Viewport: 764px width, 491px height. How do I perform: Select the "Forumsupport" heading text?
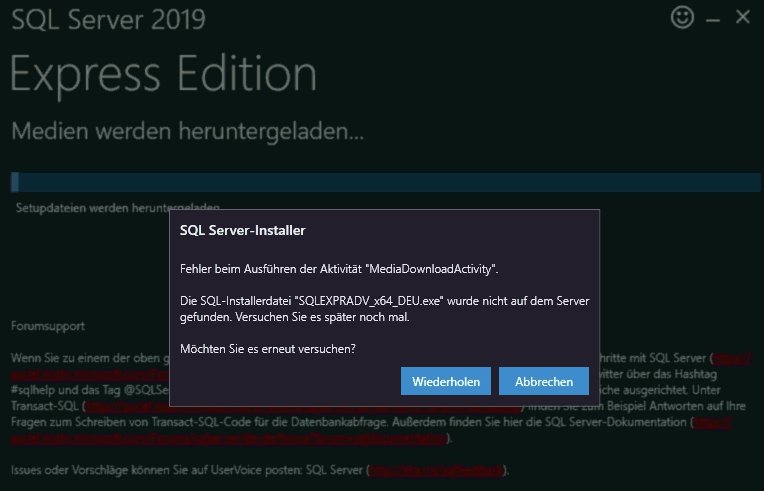click(x=48, y=326)
